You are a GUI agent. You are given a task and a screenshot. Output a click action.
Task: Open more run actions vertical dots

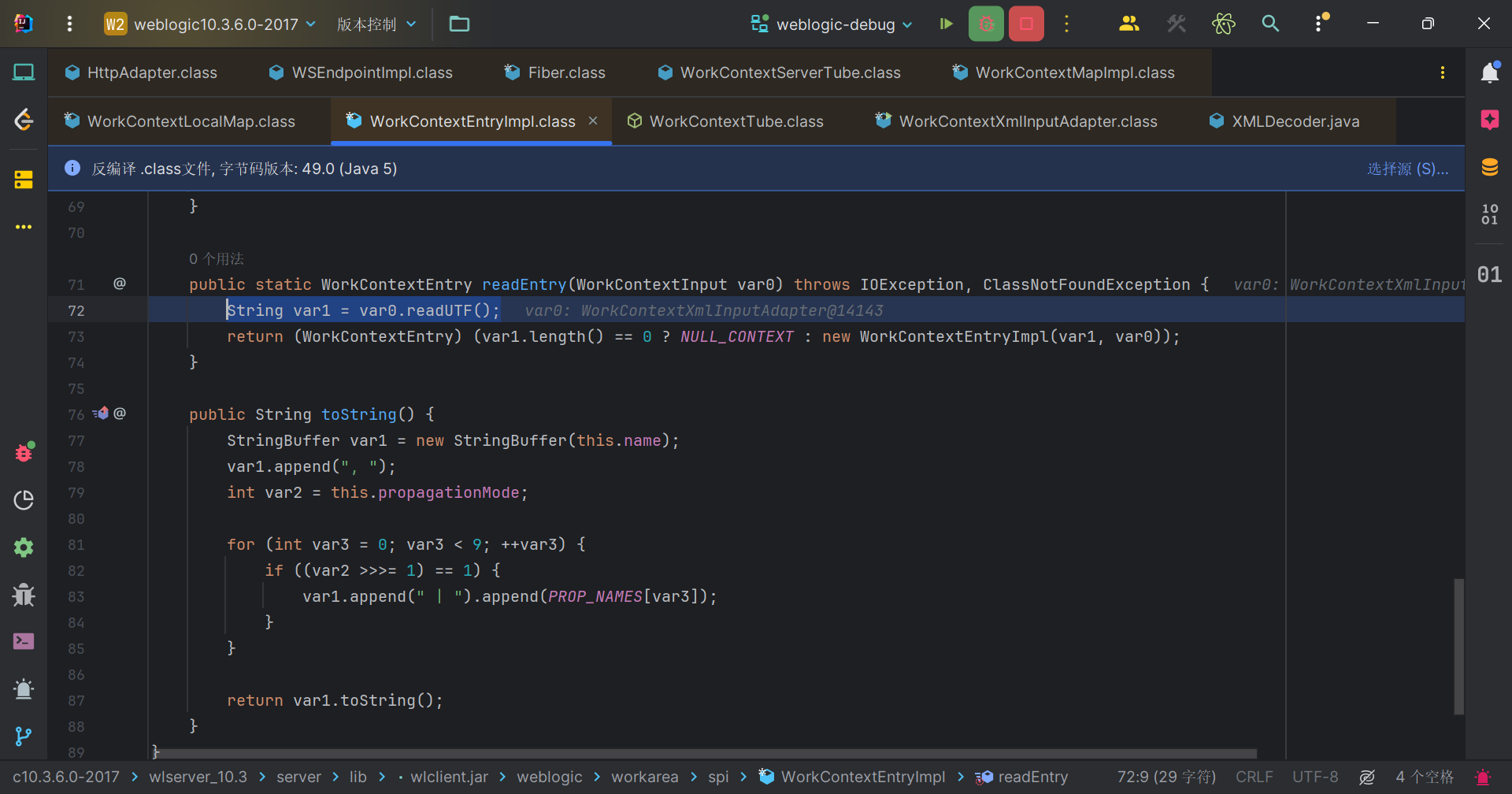[1067, 24]
